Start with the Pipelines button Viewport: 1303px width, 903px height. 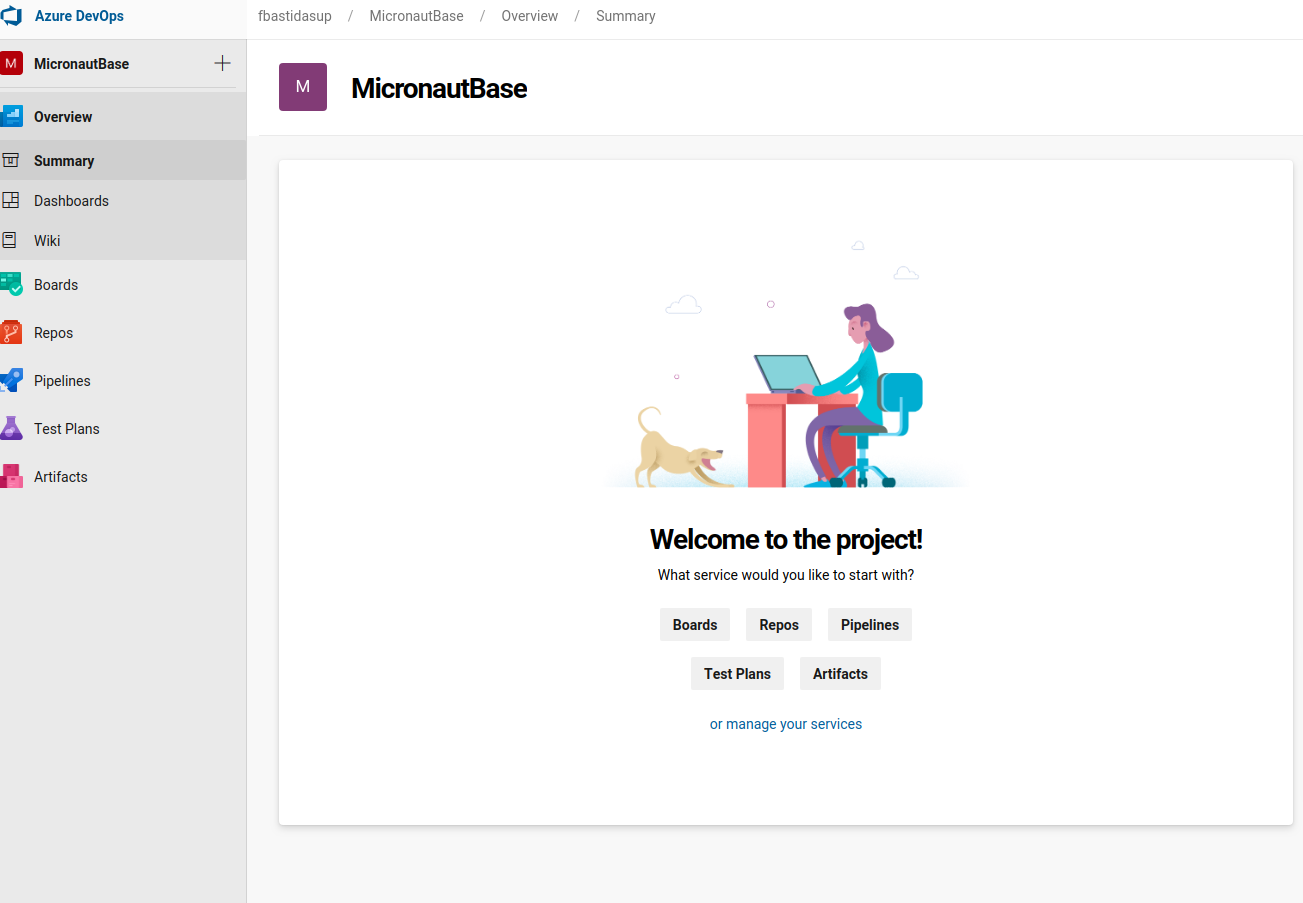870,625
